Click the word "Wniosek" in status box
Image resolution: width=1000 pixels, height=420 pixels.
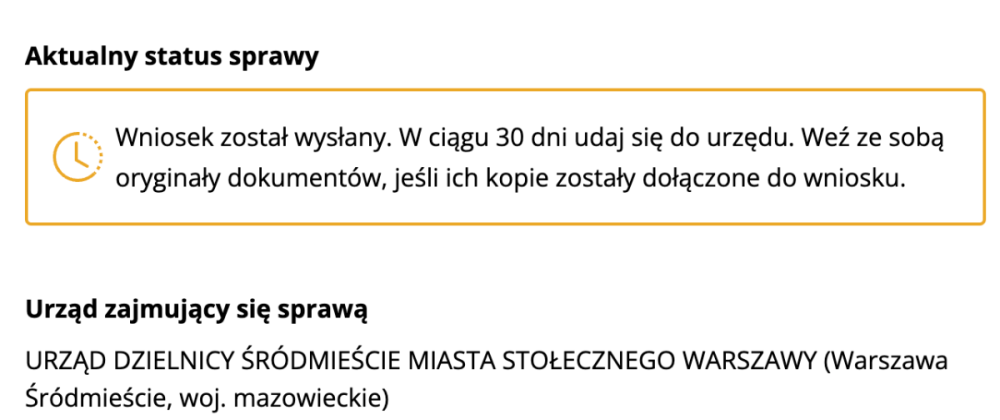(155, 137)
